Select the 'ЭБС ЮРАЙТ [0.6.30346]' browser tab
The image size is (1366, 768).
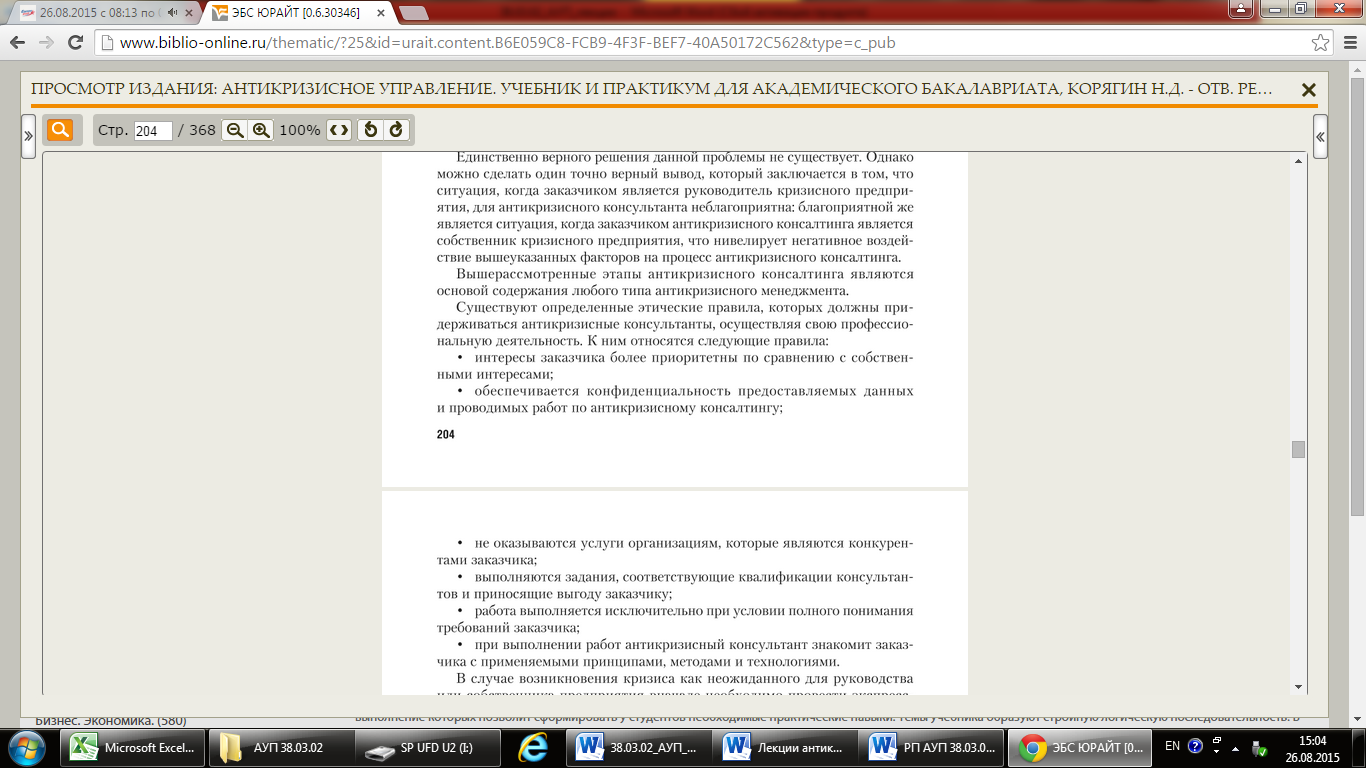(300, 13)
